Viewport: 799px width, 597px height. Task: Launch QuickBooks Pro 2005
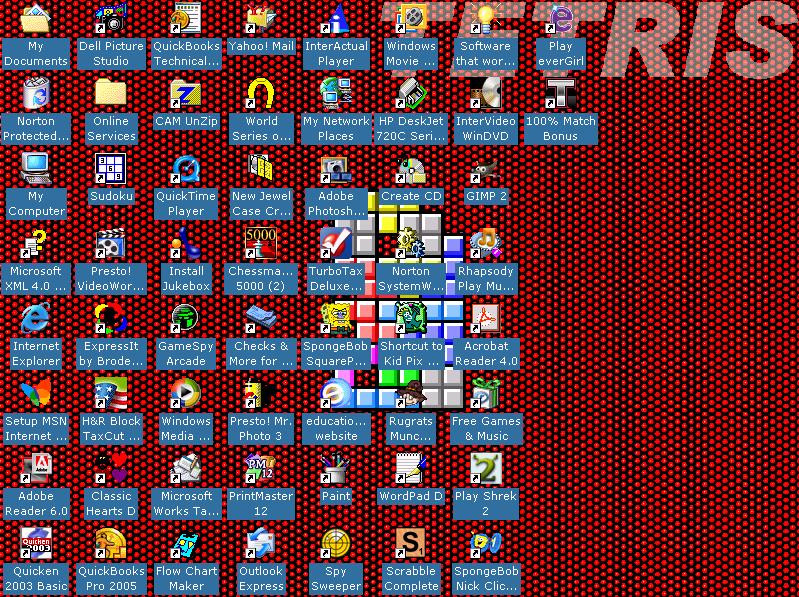click(111, 543)
